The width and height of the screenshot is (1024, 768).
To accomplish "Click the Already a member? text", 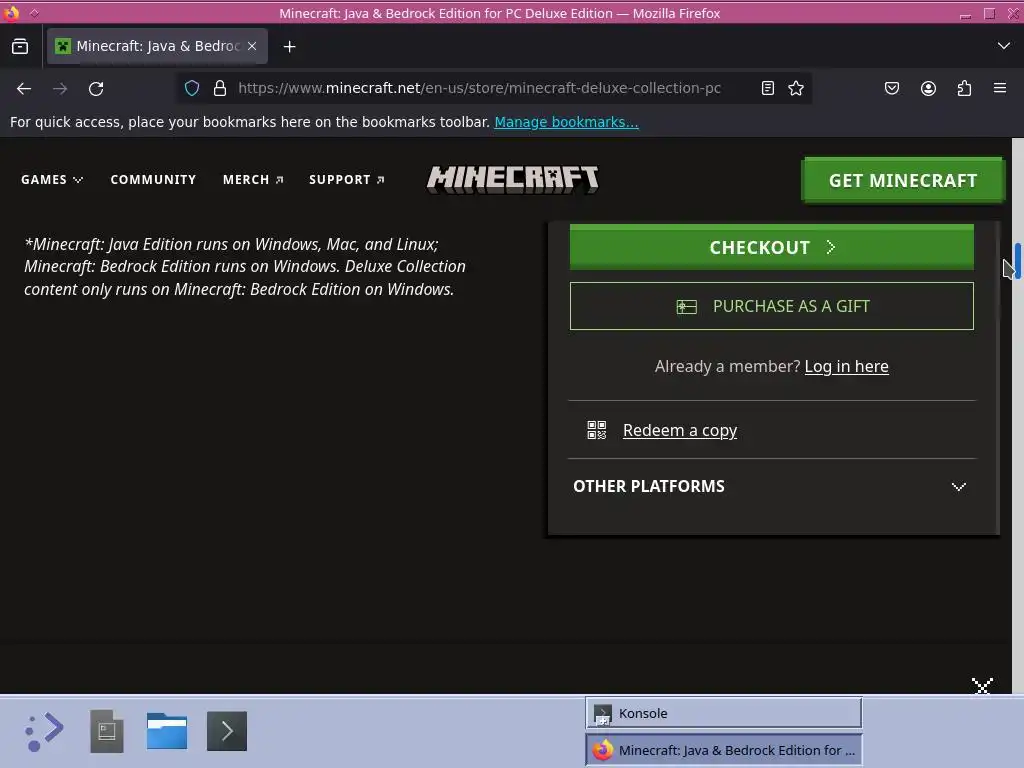I will click(727, 366).
